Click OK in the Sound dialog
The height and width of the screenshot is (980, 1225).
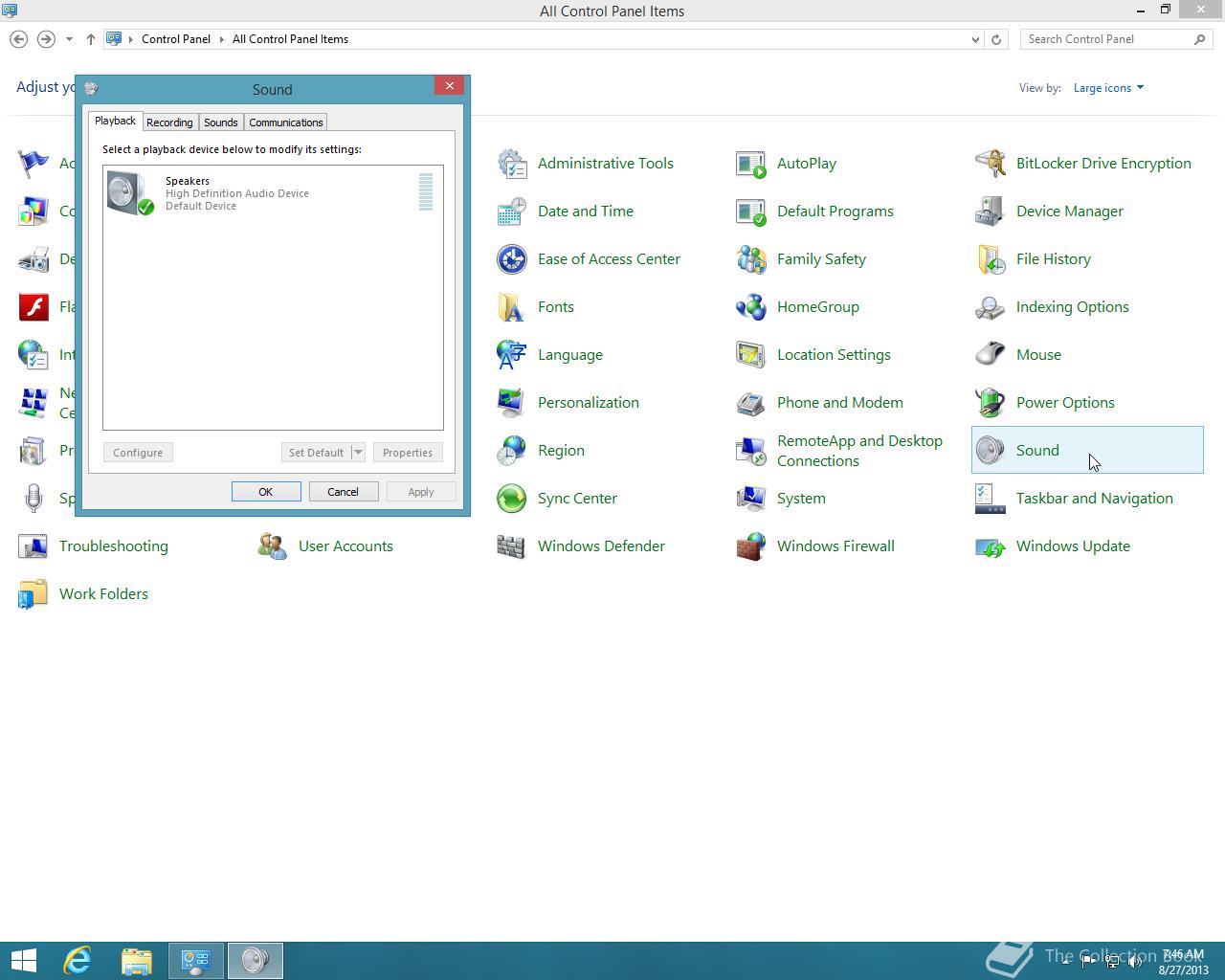[266, 492]
